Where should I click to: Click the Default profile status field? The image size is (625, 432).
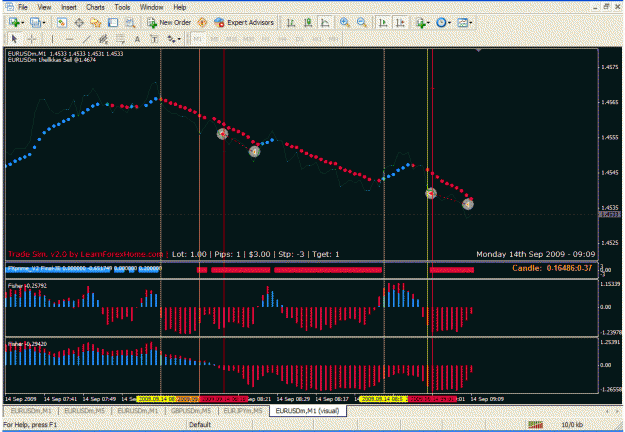(200, 425)
